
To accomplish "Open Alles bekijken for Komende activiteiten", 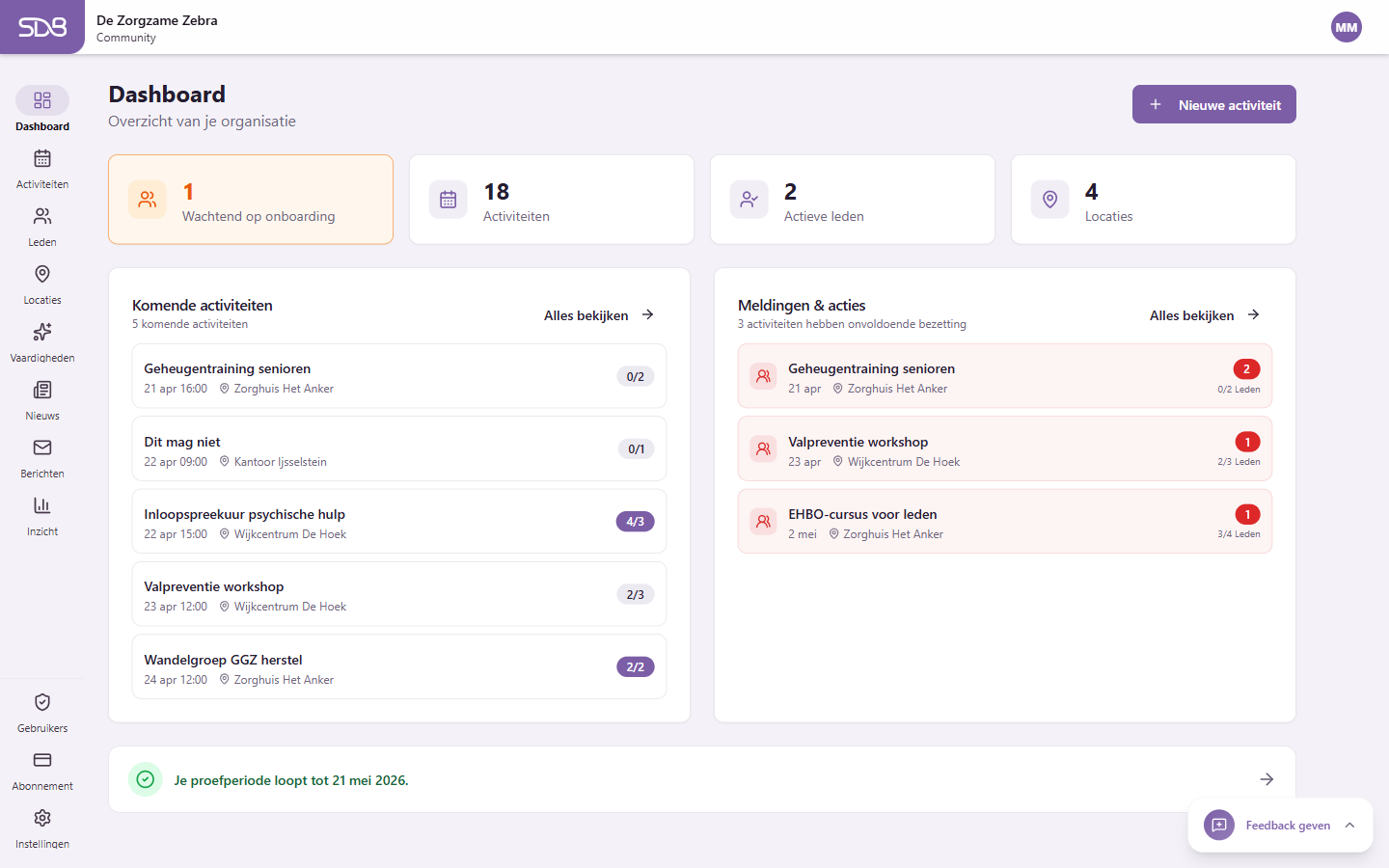I will [x=598, y=314].
